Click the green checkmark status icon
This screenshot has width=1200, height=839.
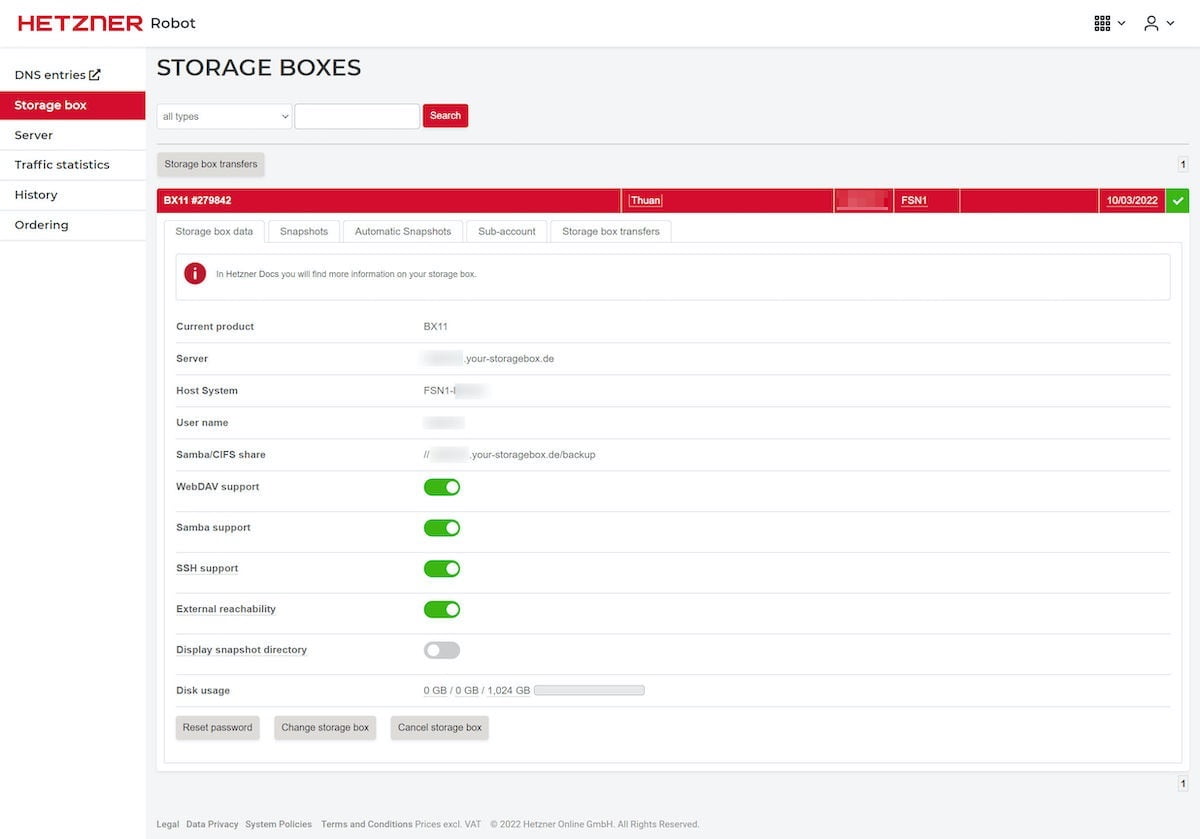pos(1178,201)
